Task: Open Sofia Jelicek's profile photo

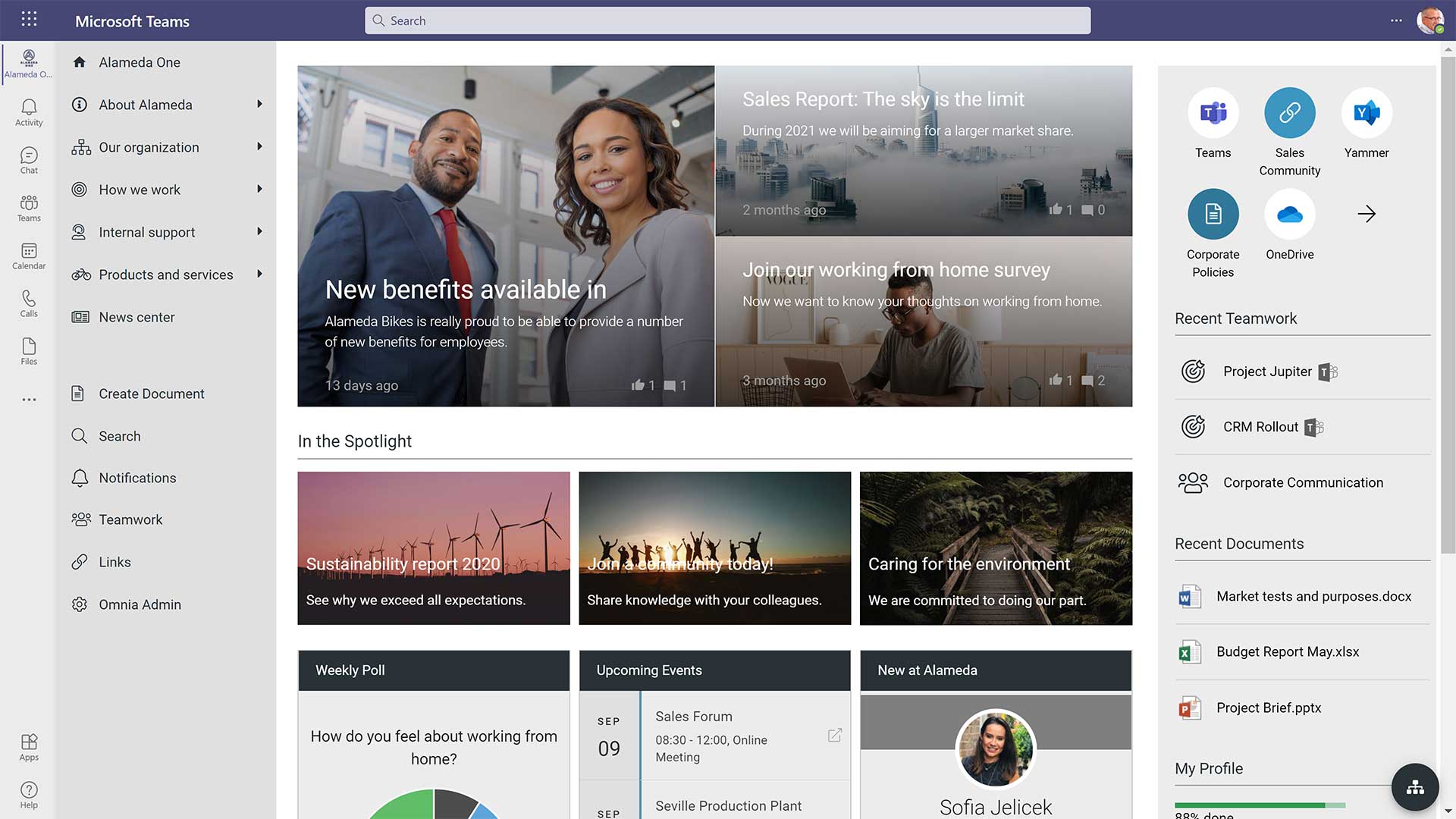Action: point(996,749)
